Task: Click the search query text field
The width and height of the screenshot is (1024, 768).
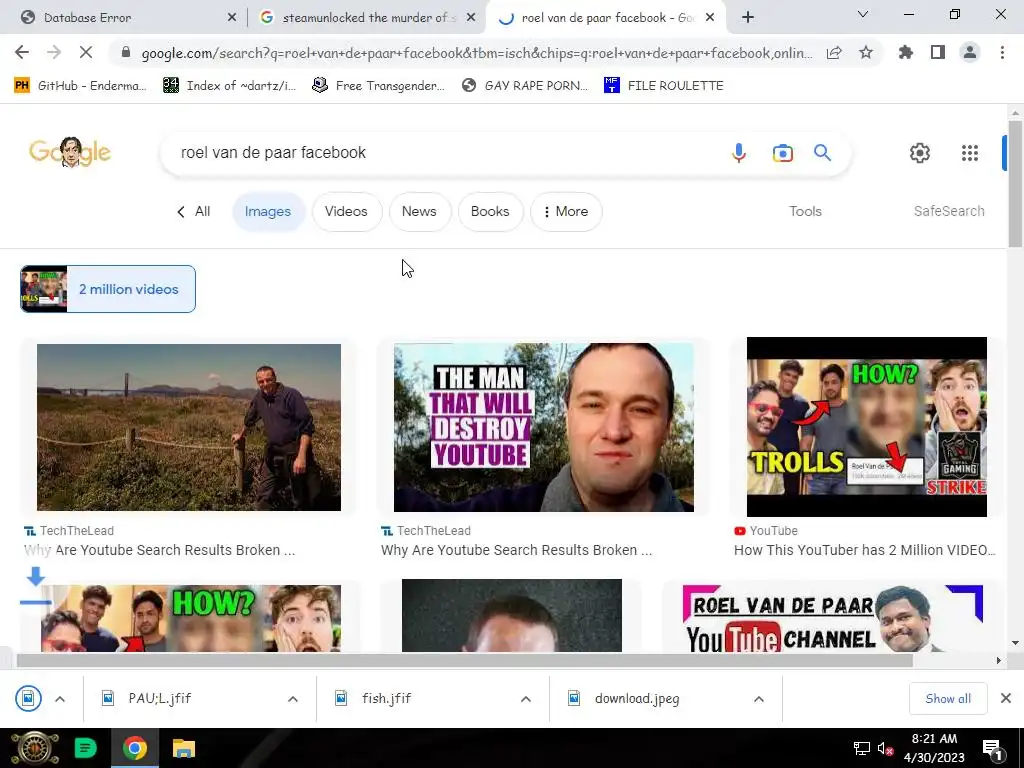Action: point(444,153)
